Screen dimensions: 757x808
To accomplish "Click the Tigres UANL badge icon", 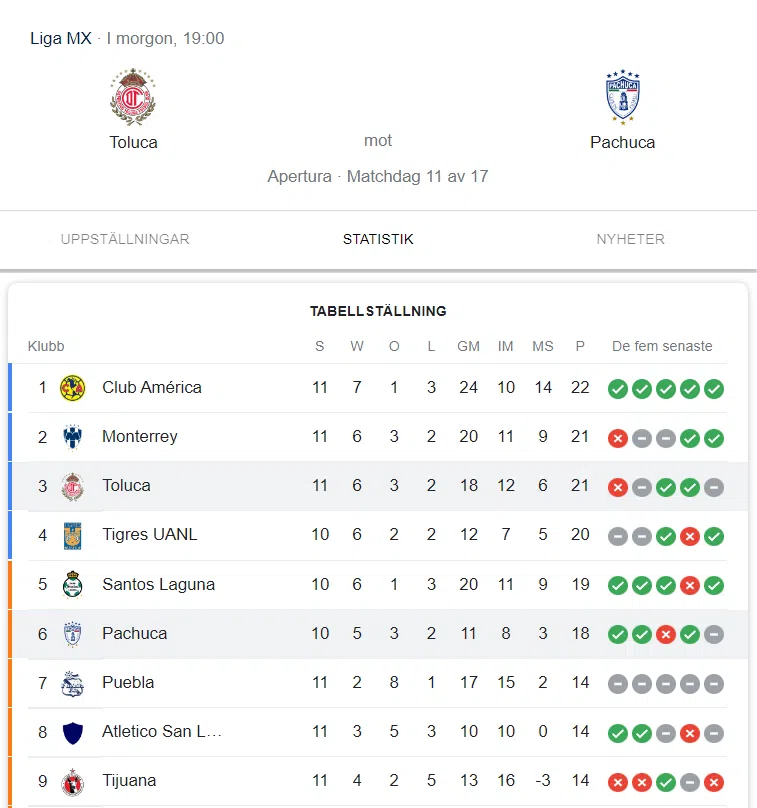I will click(x=73, y=535).
